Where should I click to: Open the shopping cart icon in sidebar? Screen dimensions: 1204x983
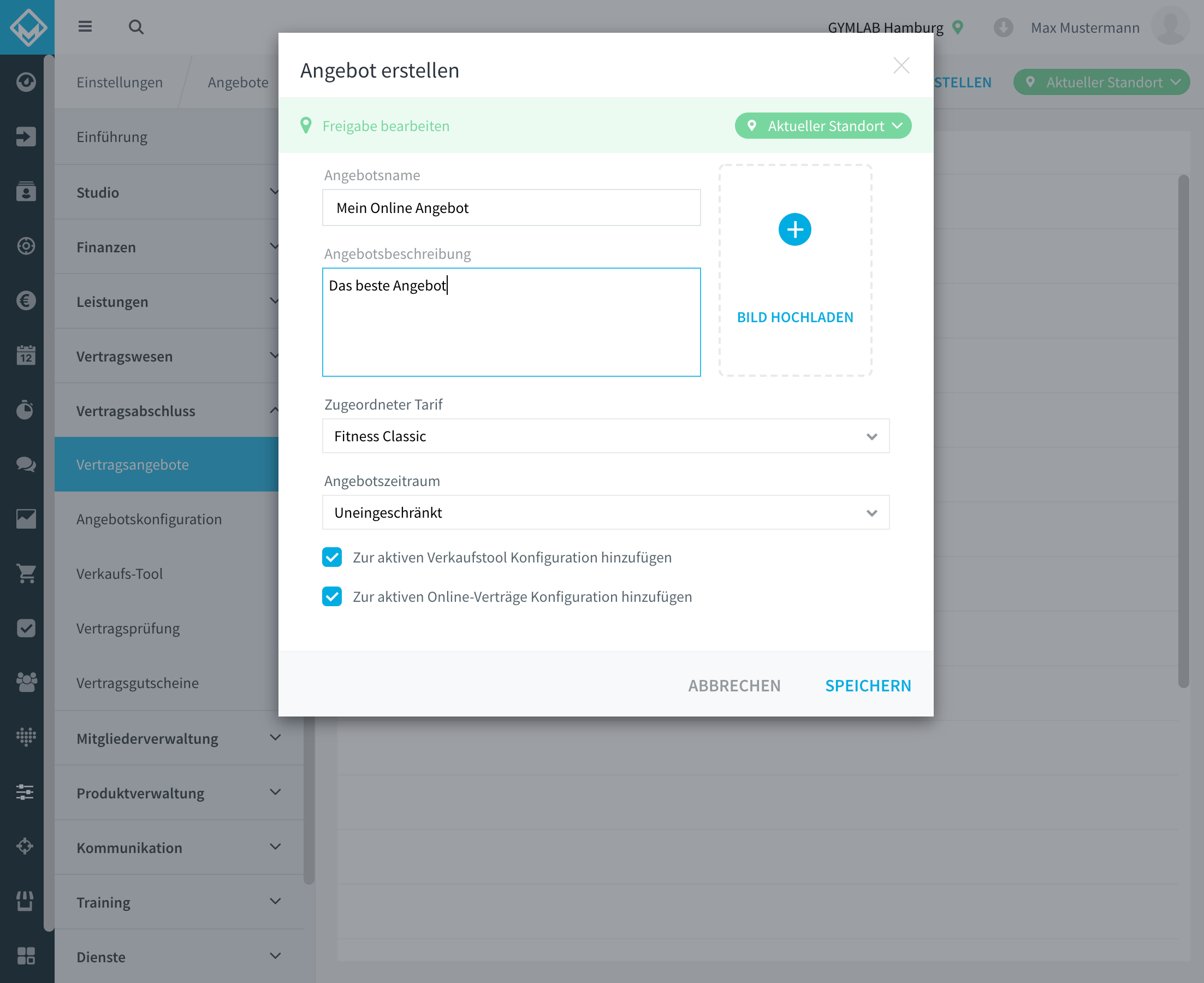click(x=26, y=573)
